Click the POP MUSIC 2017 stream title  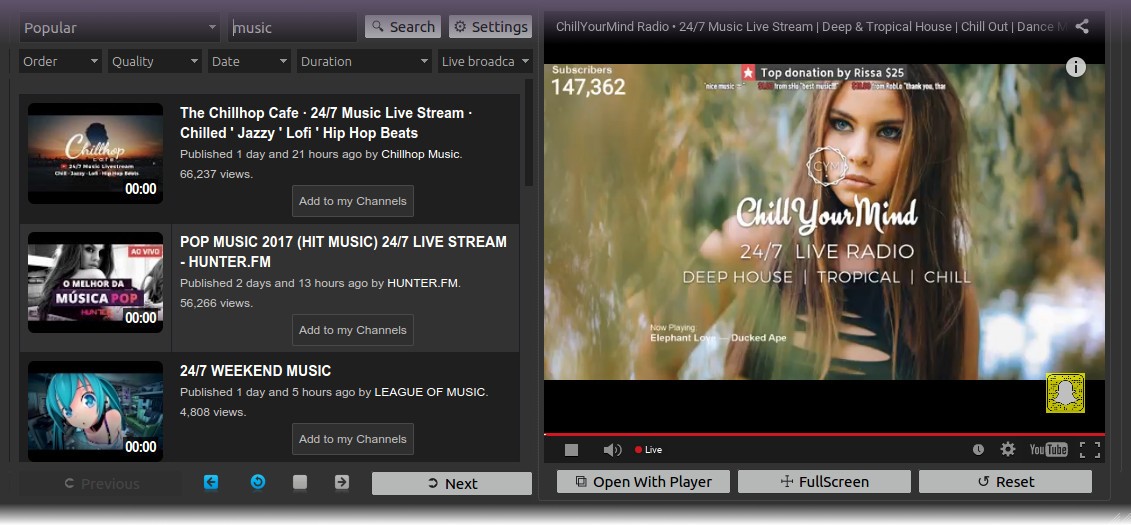[343, 252]
